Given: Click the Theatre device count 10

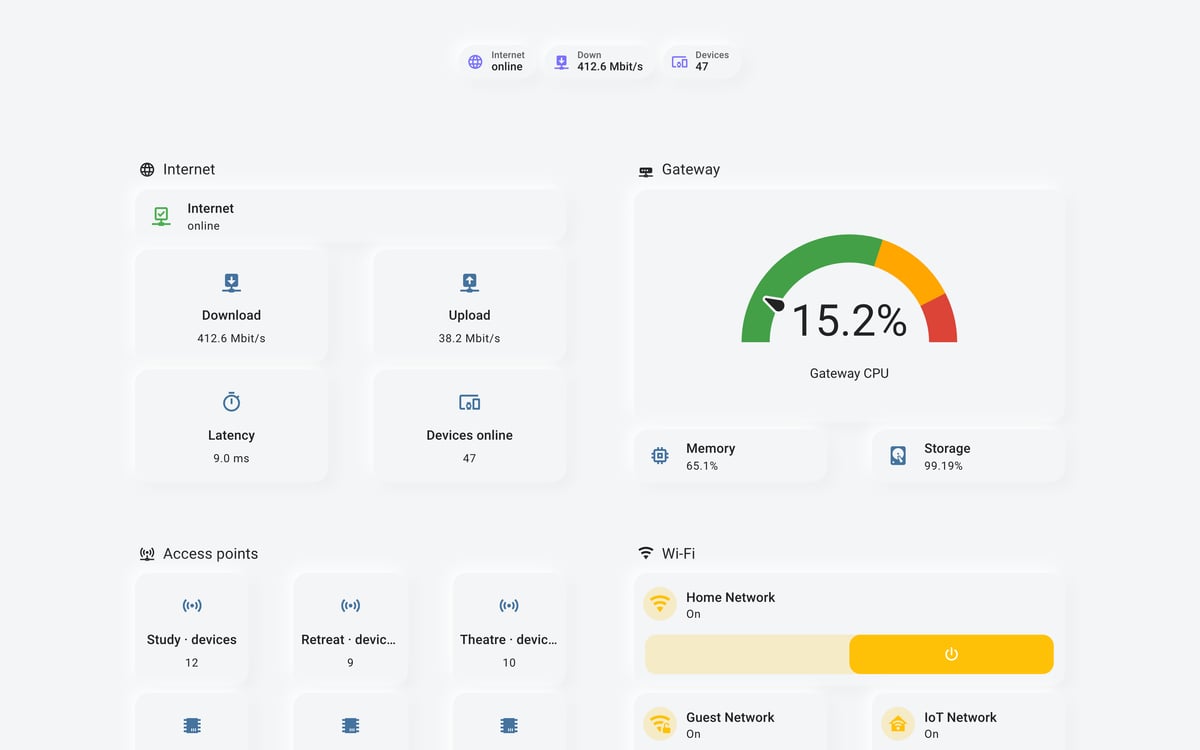Looking at the screenshot, I should pyautogui.click(x=509, y=662).
